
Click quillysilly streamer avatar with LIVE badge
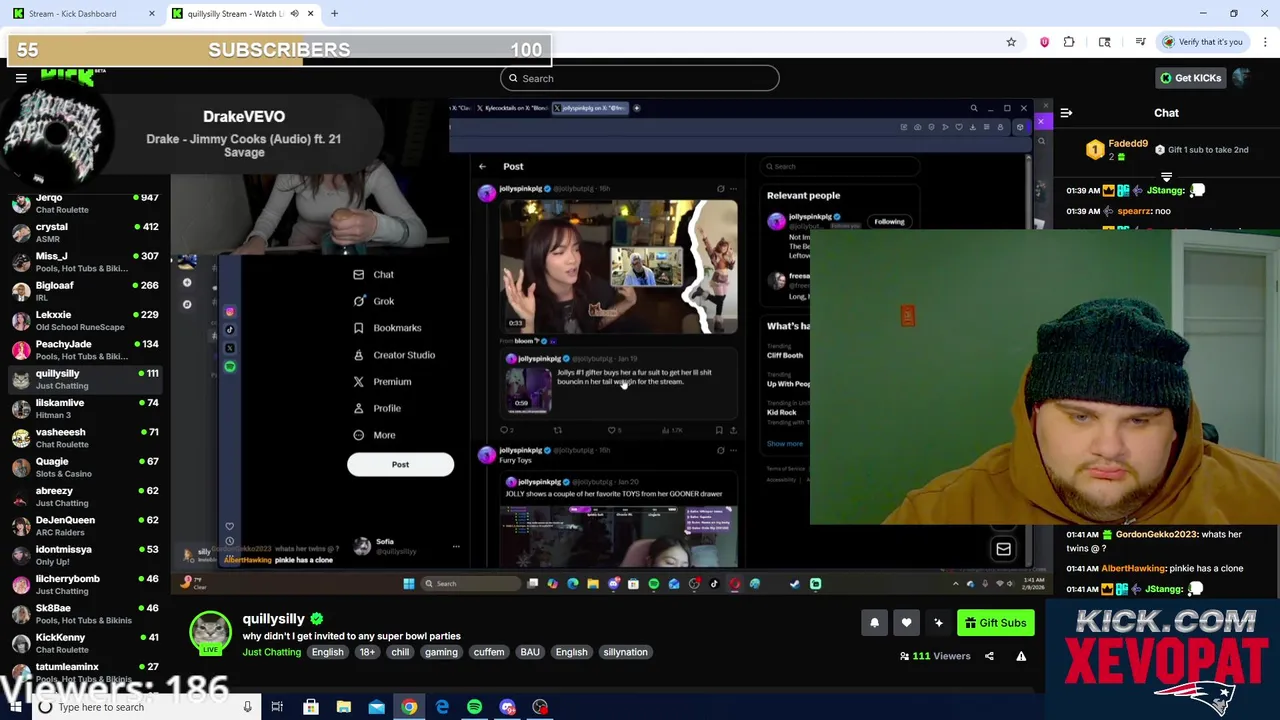tap(210, 634)
